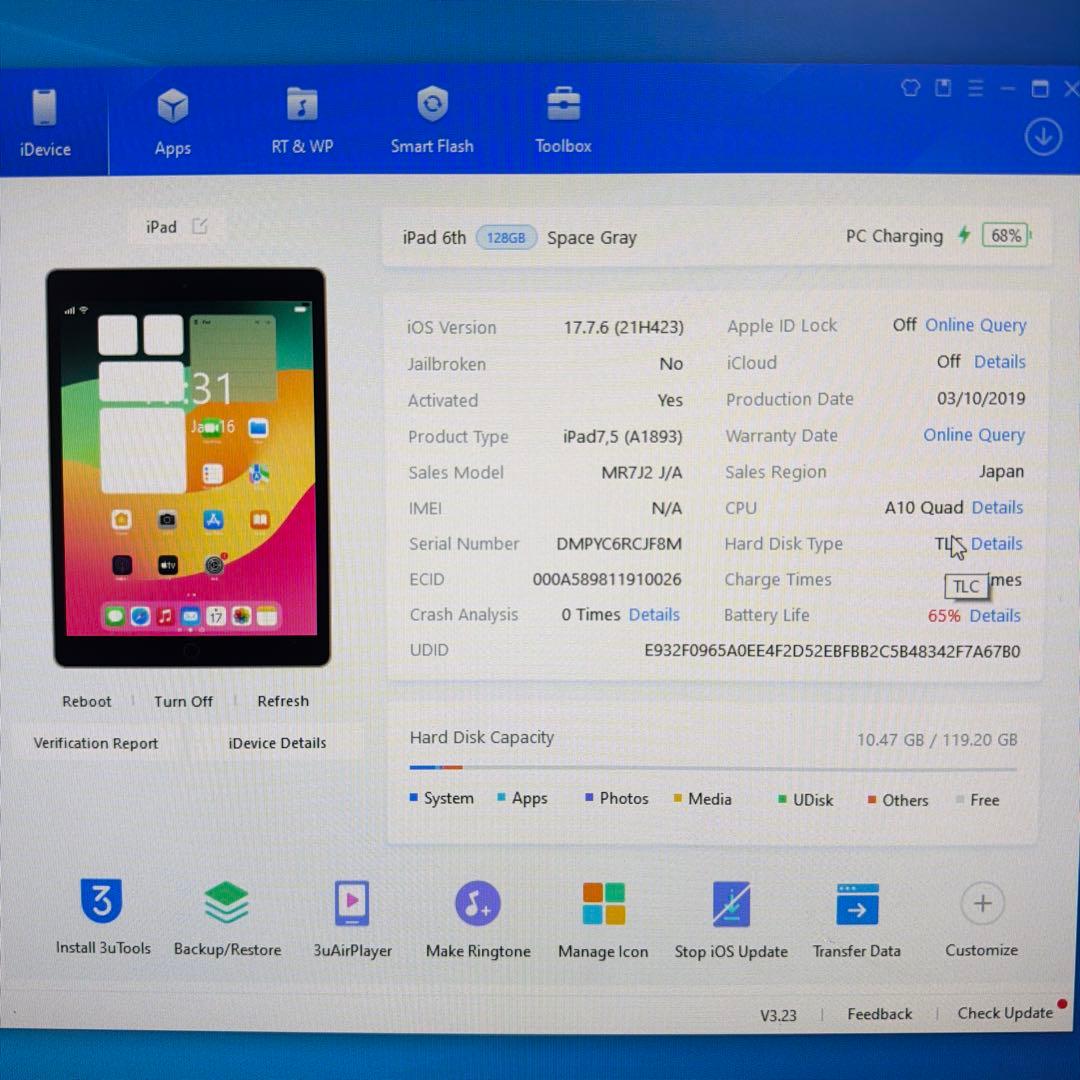The image size is (1080, 1080).
Task: Select the RT & WP icon
Action: pyautogui.click(x=302, y=117)
